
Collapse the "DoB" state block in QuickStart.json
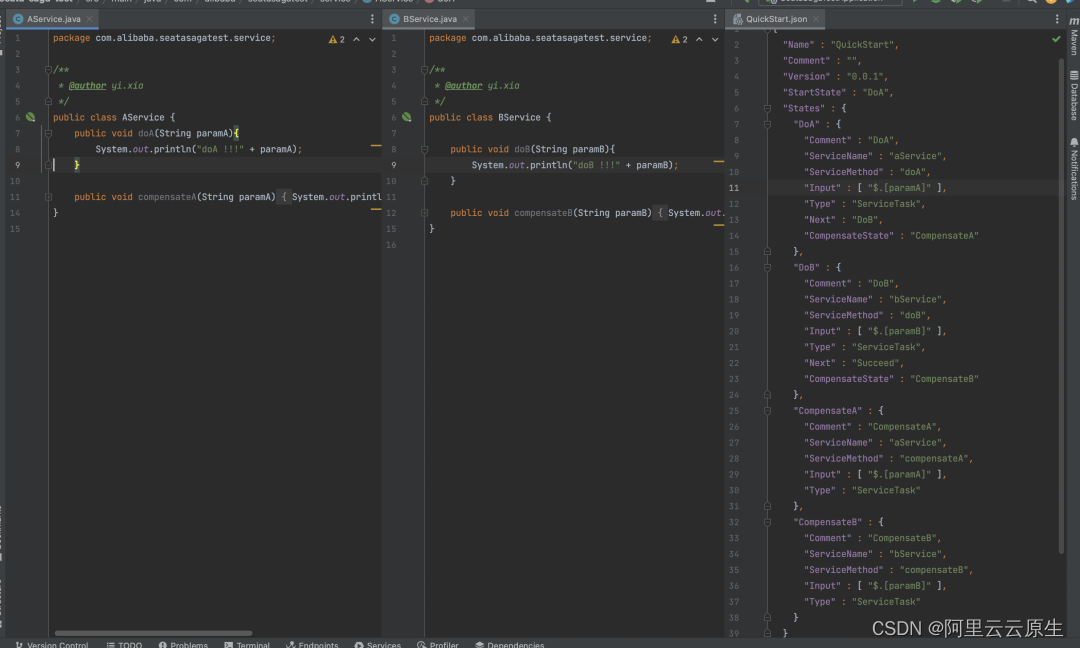pyautogui.click(x=767, y=267)
